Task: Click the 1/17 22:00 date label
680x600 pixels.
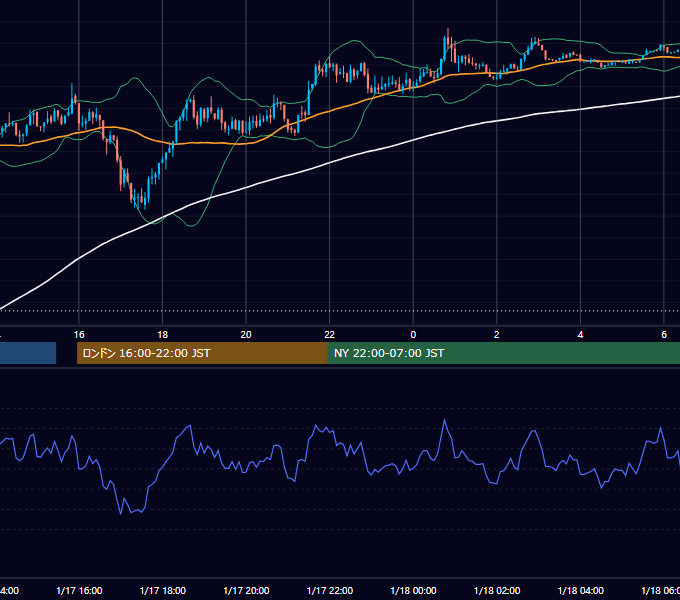Action: point(330,591)
